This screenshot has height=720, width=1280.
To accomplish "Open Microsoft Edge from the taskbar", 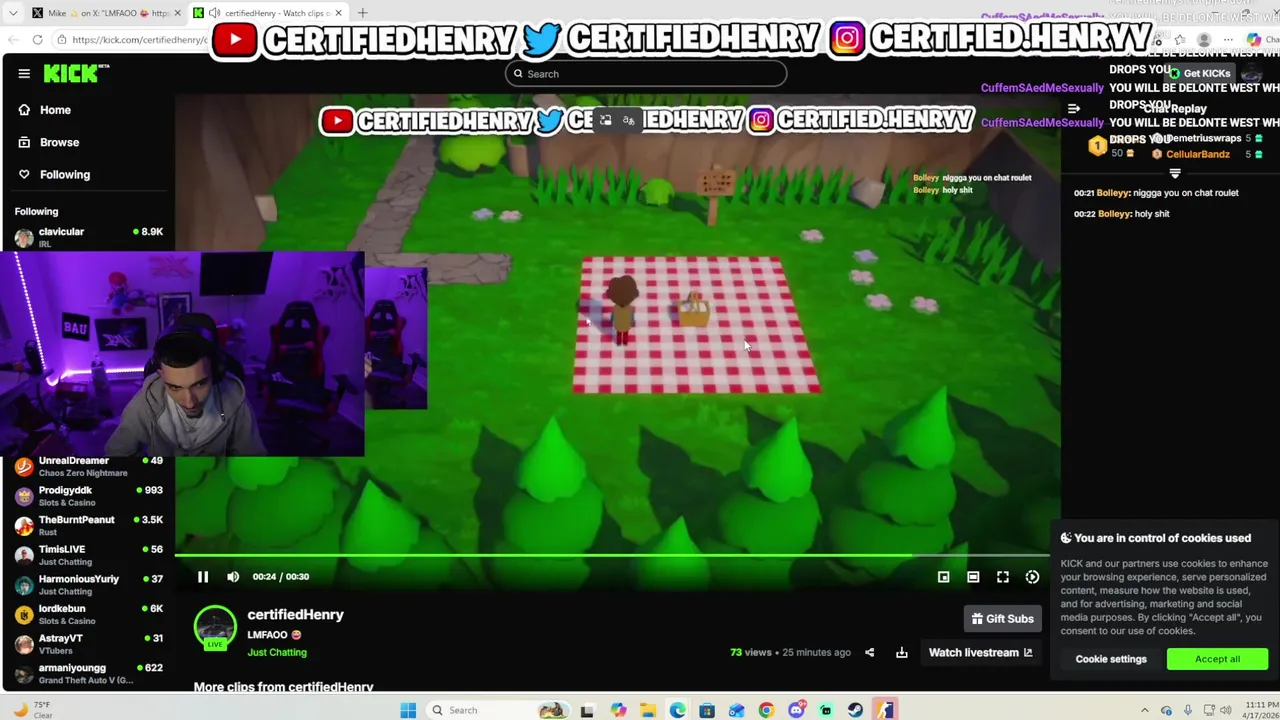I will click(x=677, y=710).
